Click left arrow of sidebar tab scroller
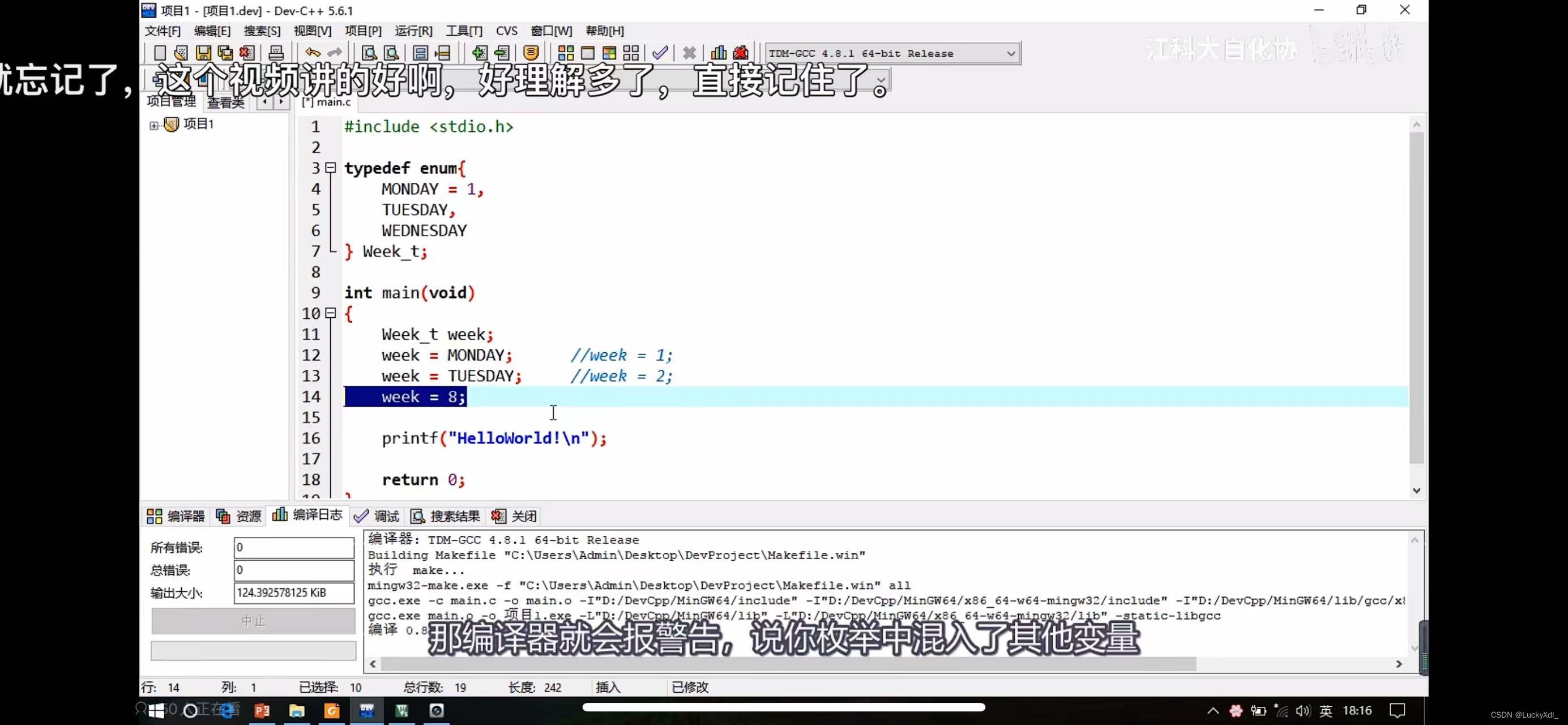1568x725 pixels. click(x=265, y=101)
